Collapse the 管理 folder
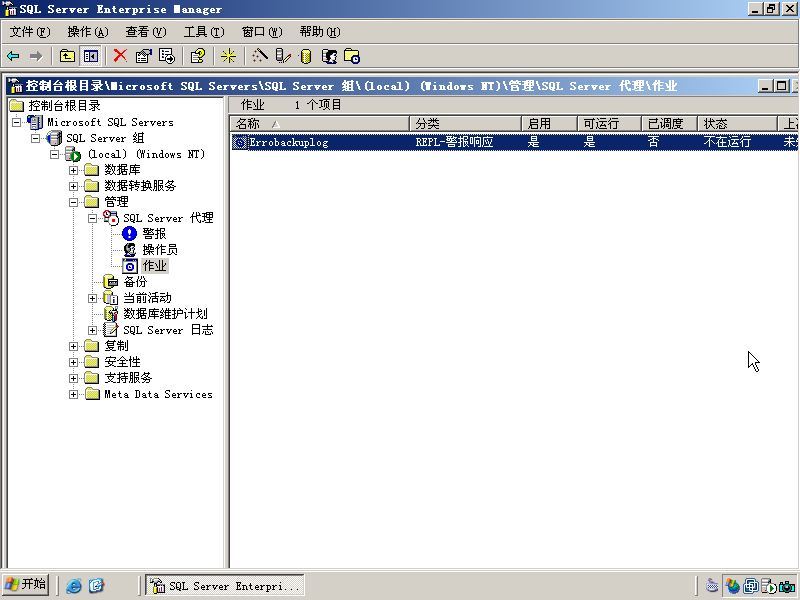Image resolution: width=800 pixels, height=600 pixels. [73, 202]
